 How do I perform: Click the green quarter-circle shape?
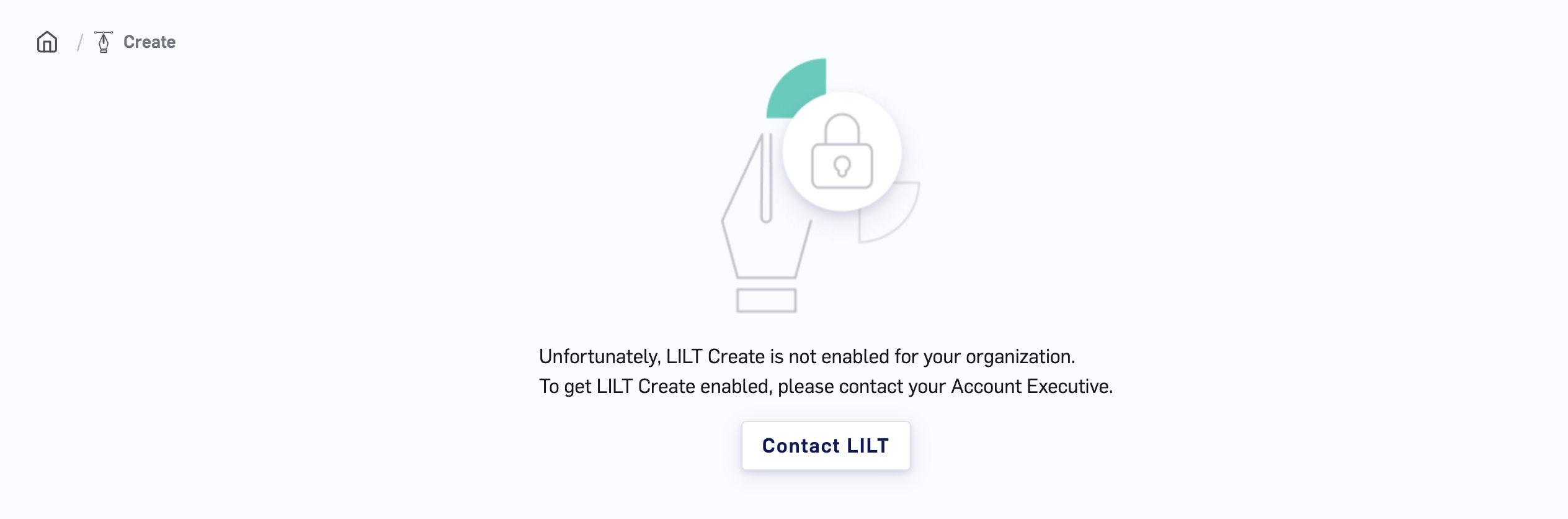(796, 88)
